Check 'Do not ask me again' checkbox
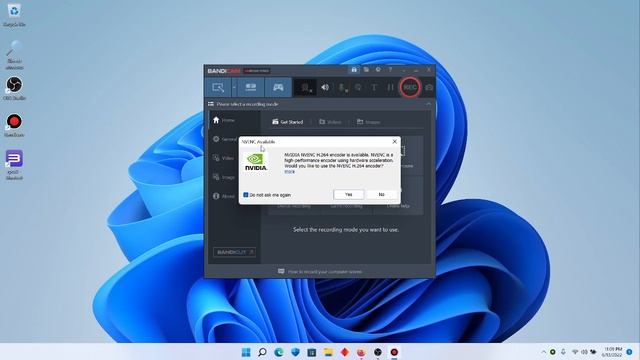640x360 pixels. point(246,195)
